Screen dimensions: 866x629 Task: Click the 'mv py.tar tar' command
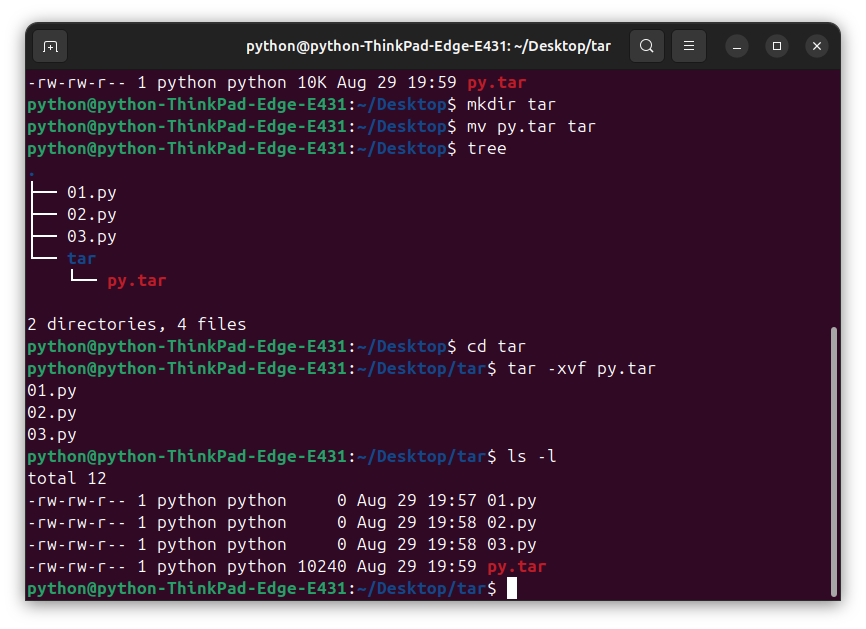pos(531,126)
